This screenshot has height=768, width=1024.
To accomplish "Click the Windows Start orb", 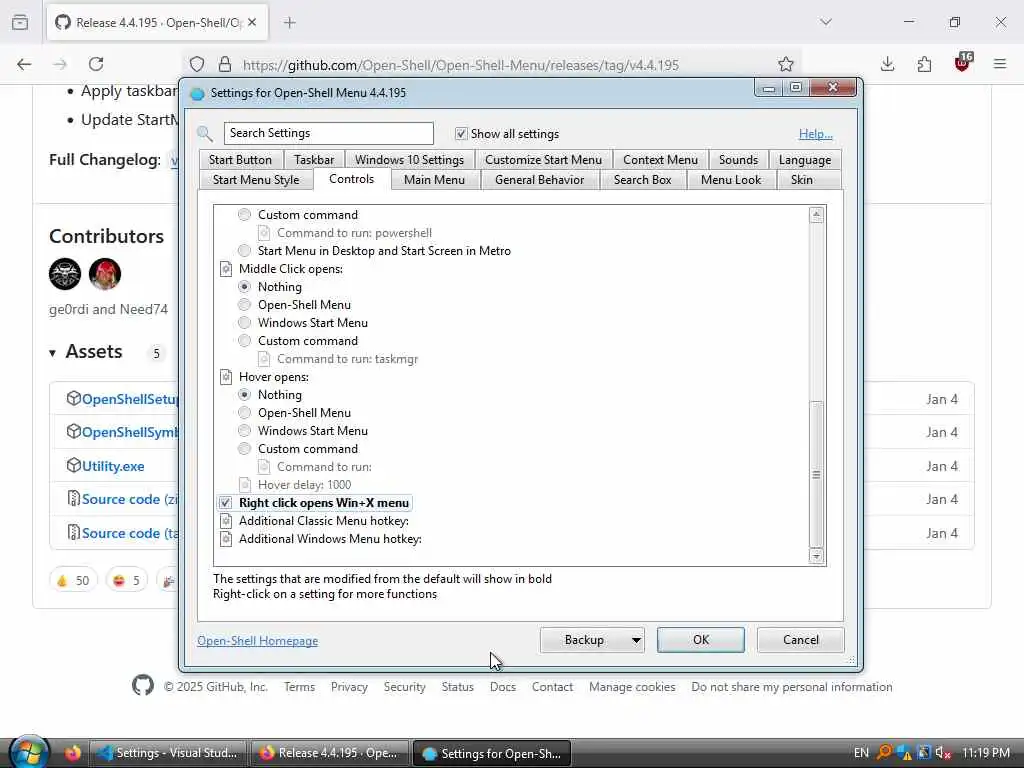I will pos(28,751).
